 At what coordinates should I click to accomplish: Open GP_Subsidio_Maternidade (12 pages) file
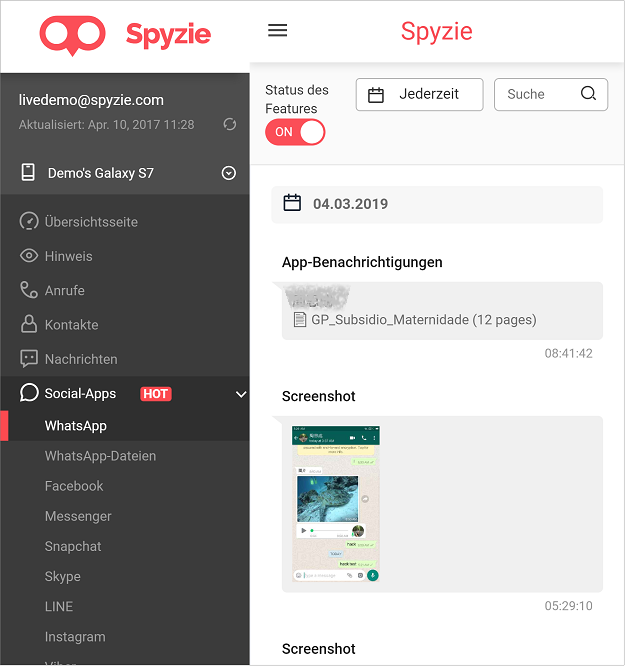[424, 319]
